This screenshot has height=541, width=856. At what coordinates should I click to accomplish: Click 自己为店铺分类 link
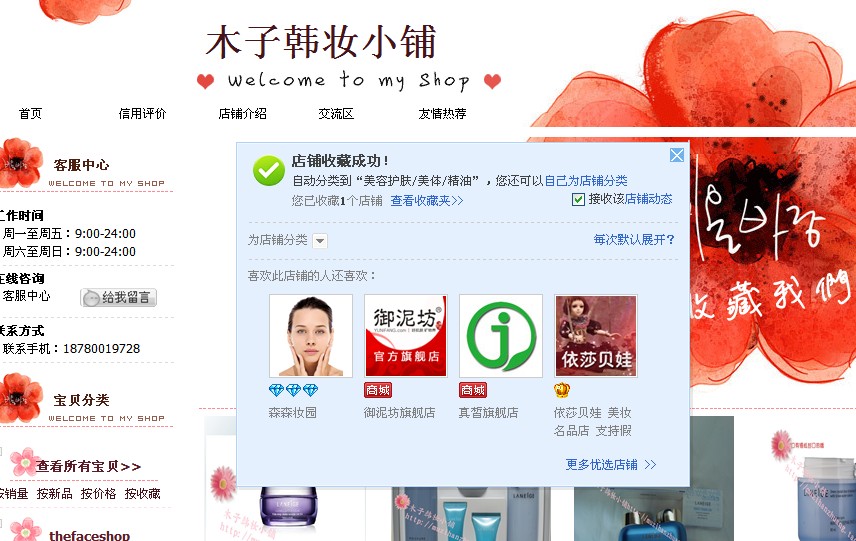(x=586, y=181)
